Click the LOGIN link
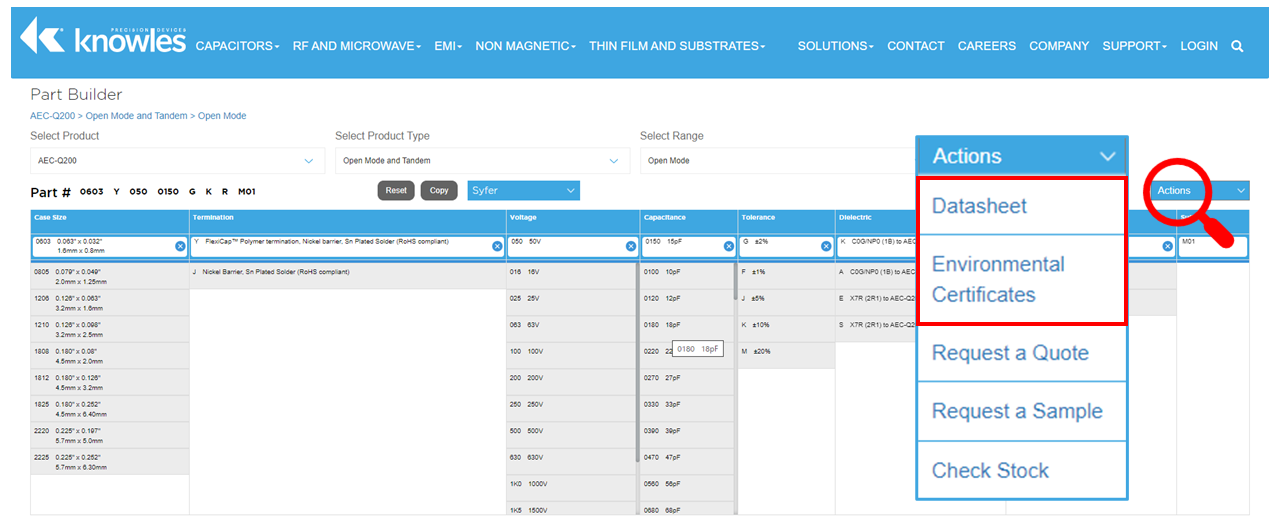 1199,46
